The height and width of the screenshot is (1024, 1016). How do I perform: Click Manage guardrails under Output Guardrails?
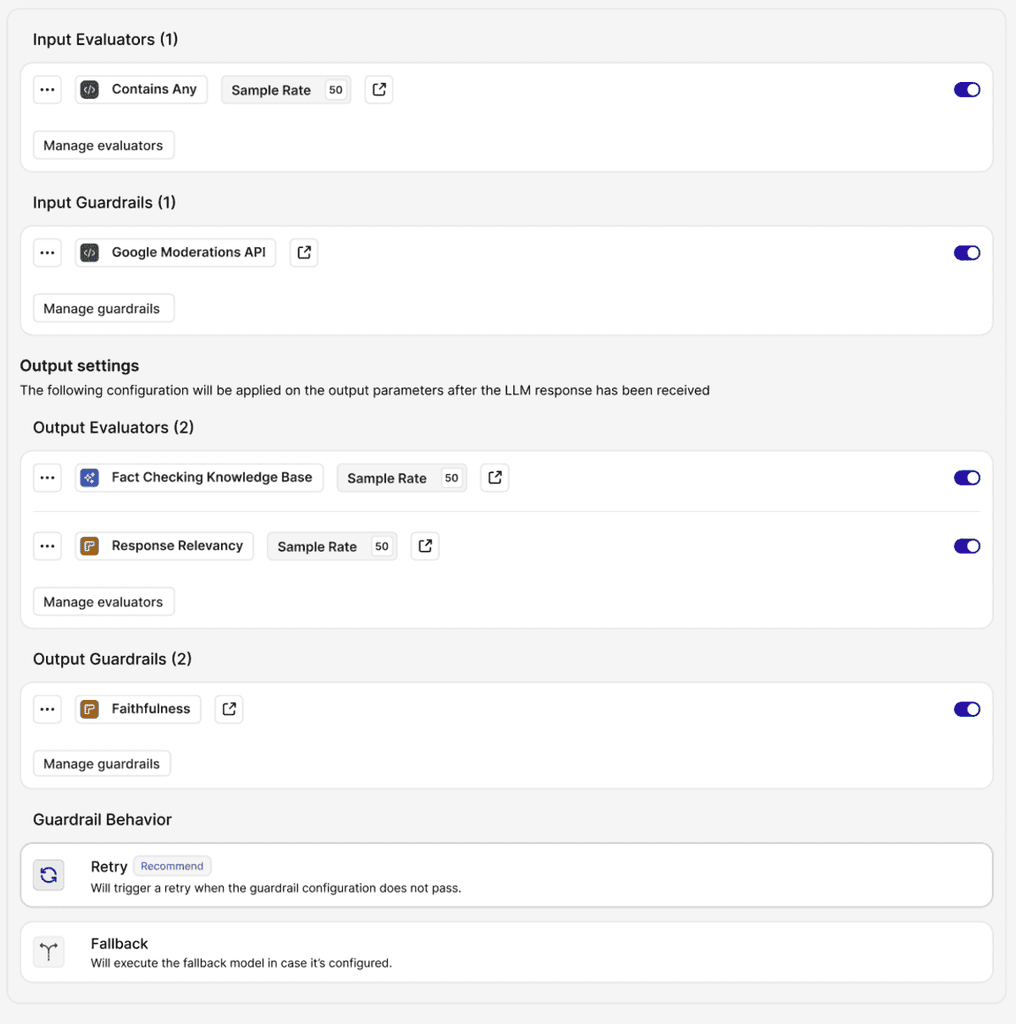[102, 763]
